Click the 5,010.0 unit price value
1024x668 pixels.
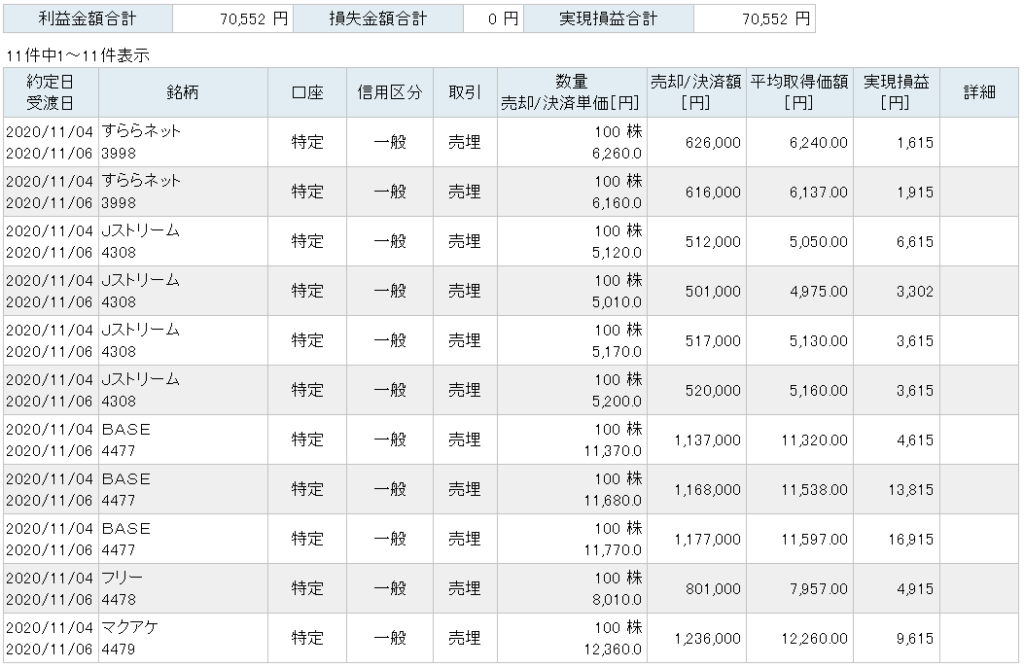click(617, 302)
